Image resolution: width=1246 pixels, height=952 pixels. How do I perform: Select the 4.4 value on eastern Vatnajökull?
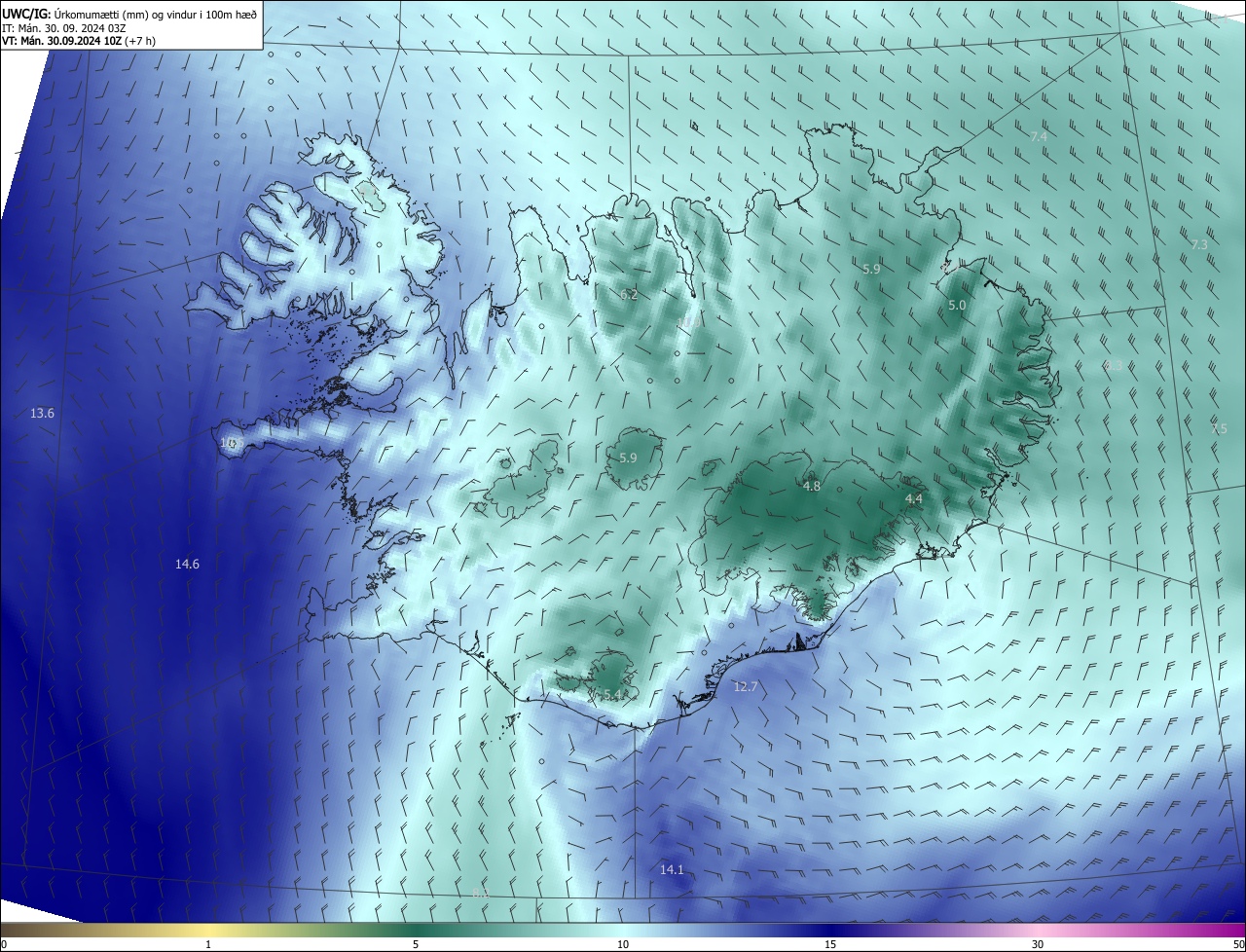[x=914, y=499]
